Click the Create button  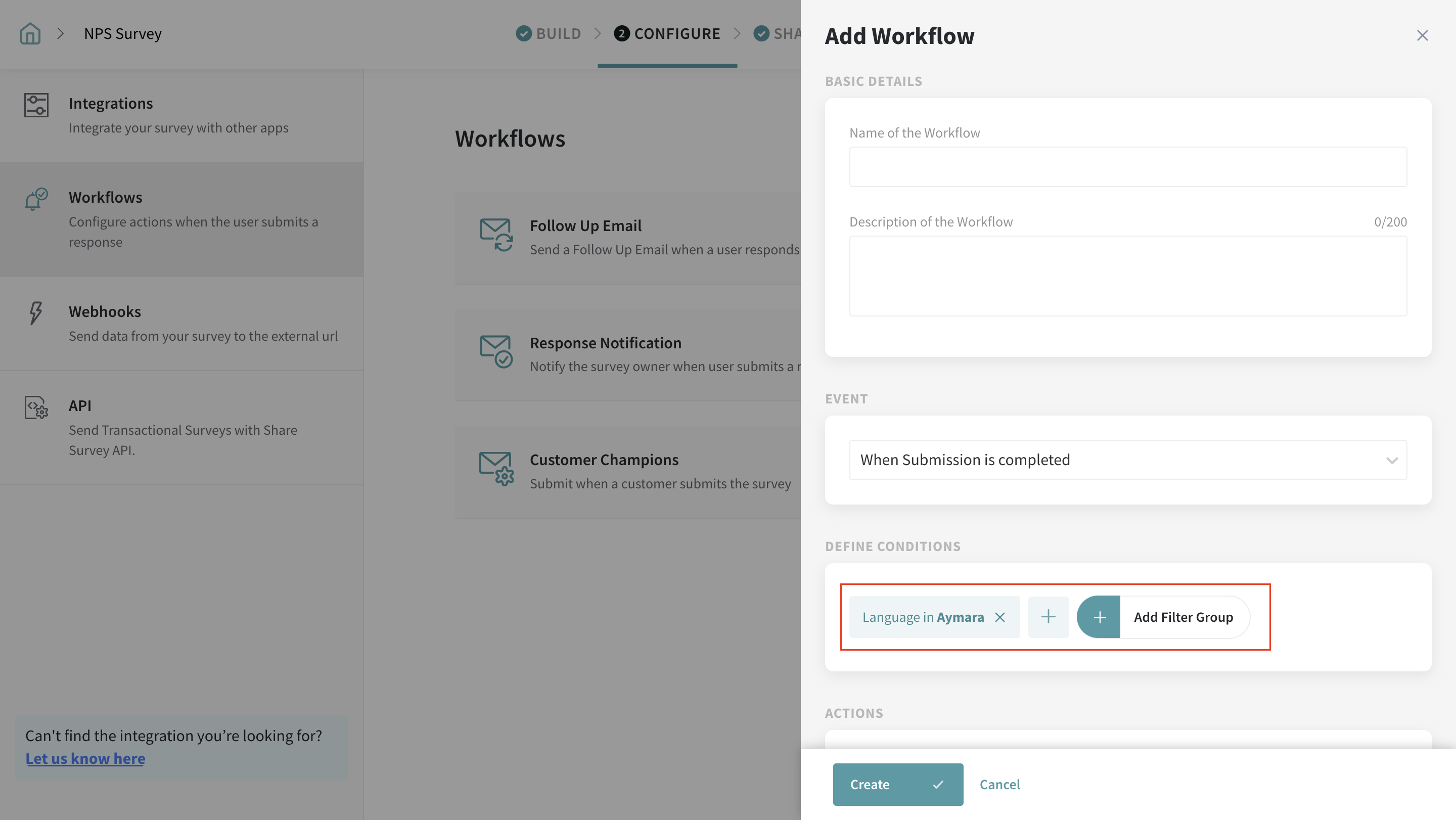(x=897, y=785)
